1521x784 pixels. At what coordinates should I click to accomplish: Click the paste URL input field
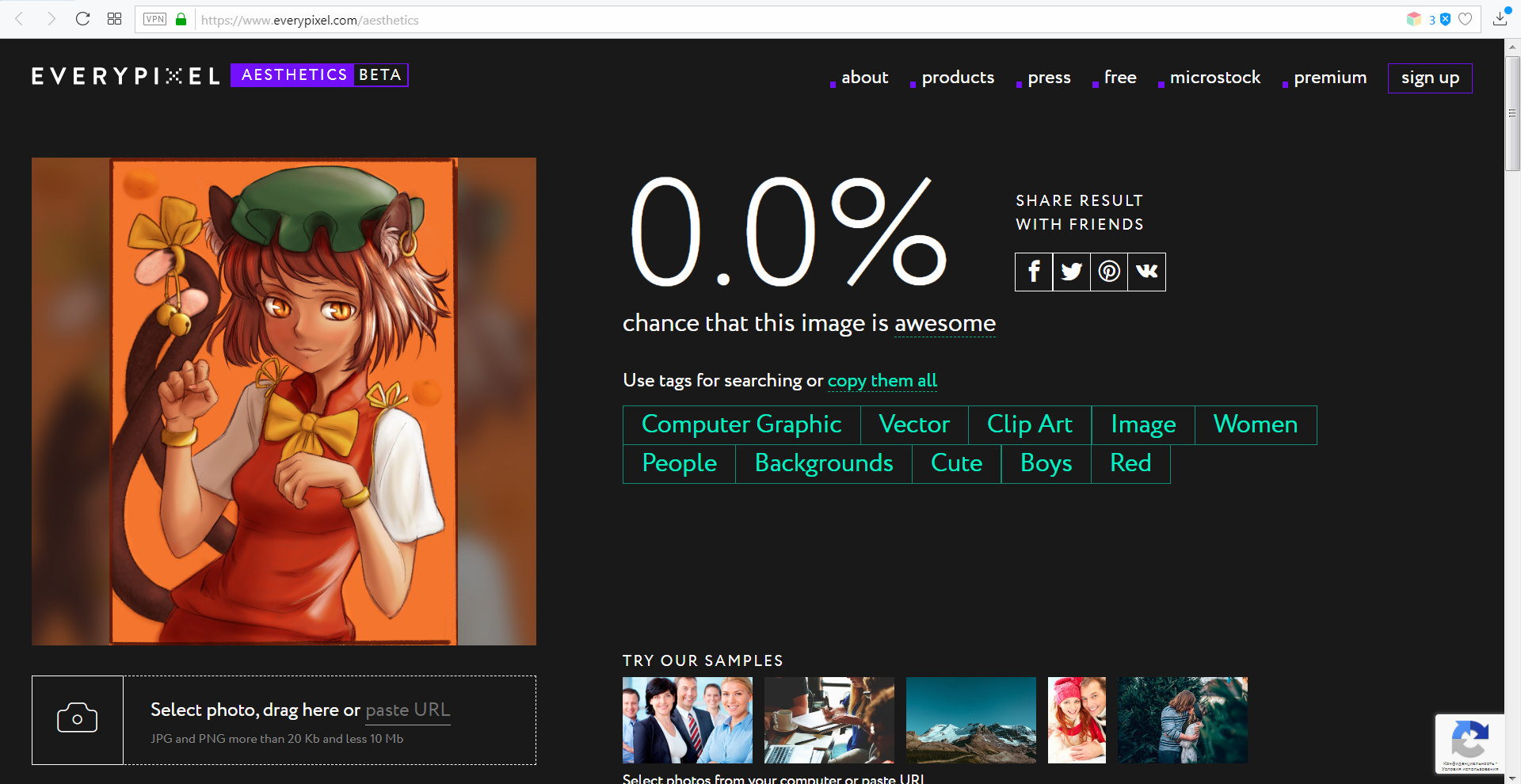coord(408,710)
